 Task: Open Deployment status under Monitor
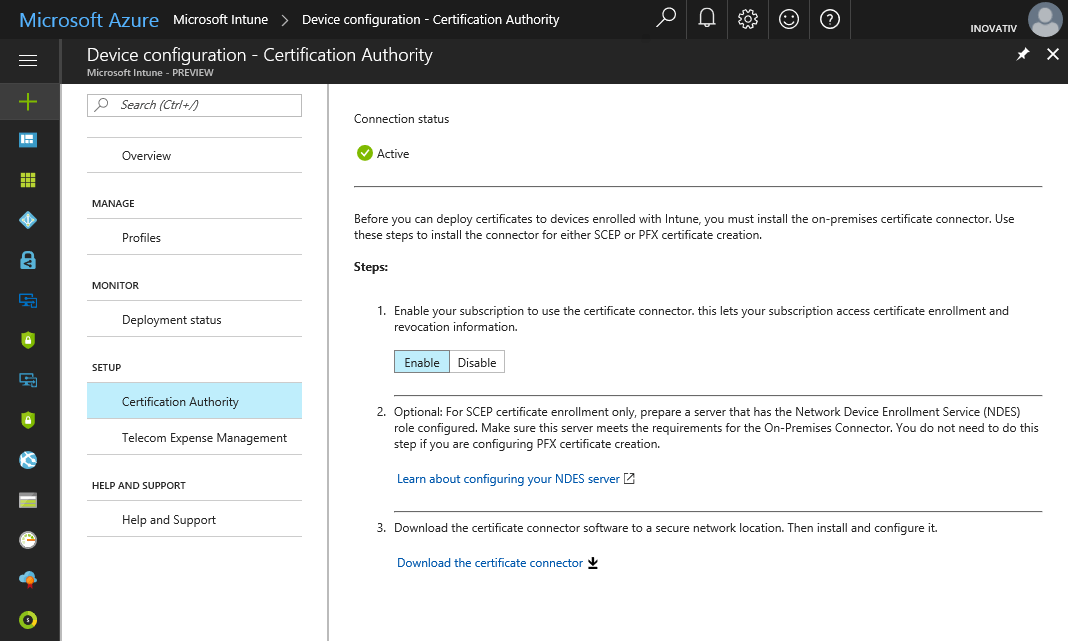[171, 320]
